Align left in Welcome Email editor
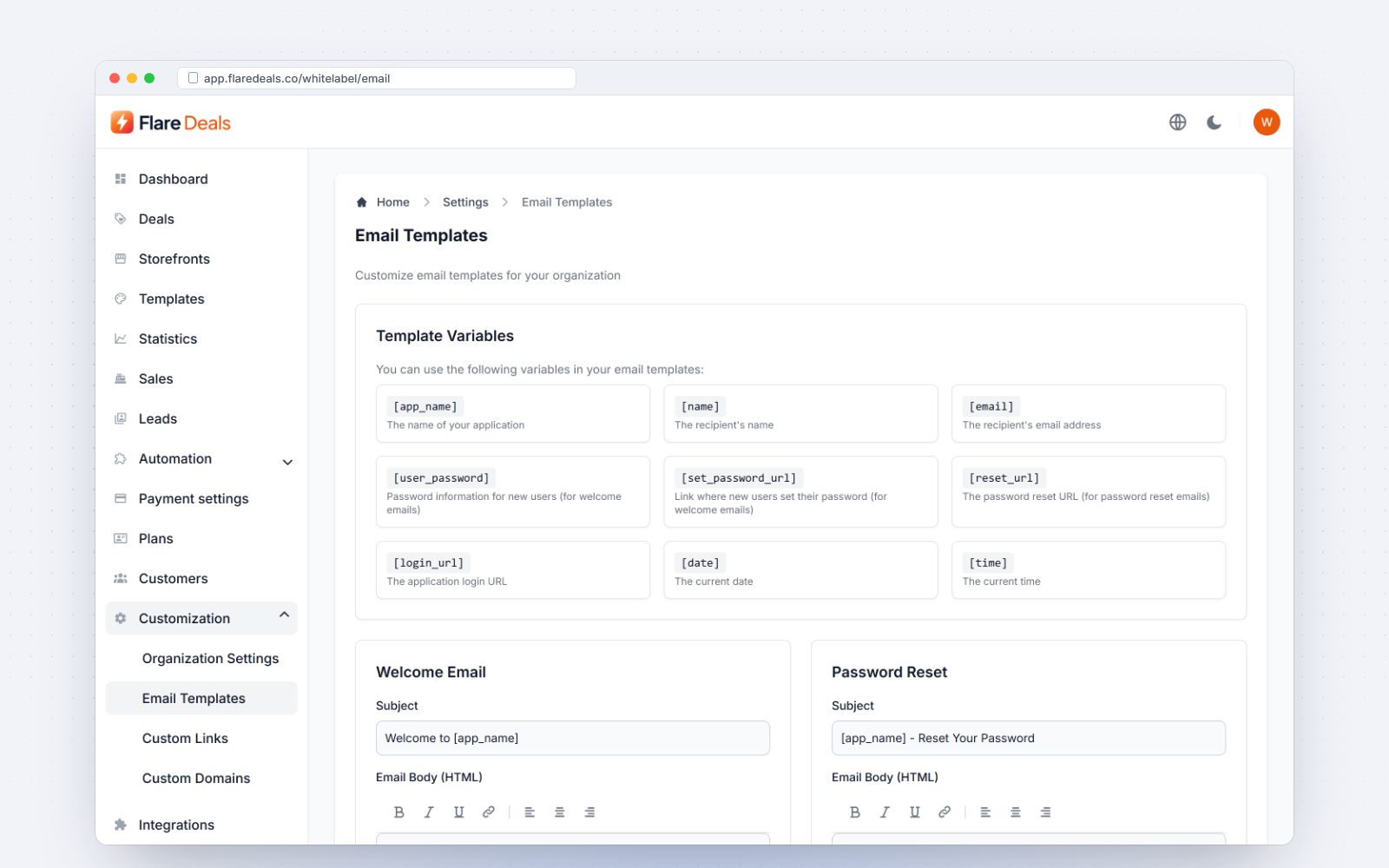1389x868 pixels. [x=530, y=812]
